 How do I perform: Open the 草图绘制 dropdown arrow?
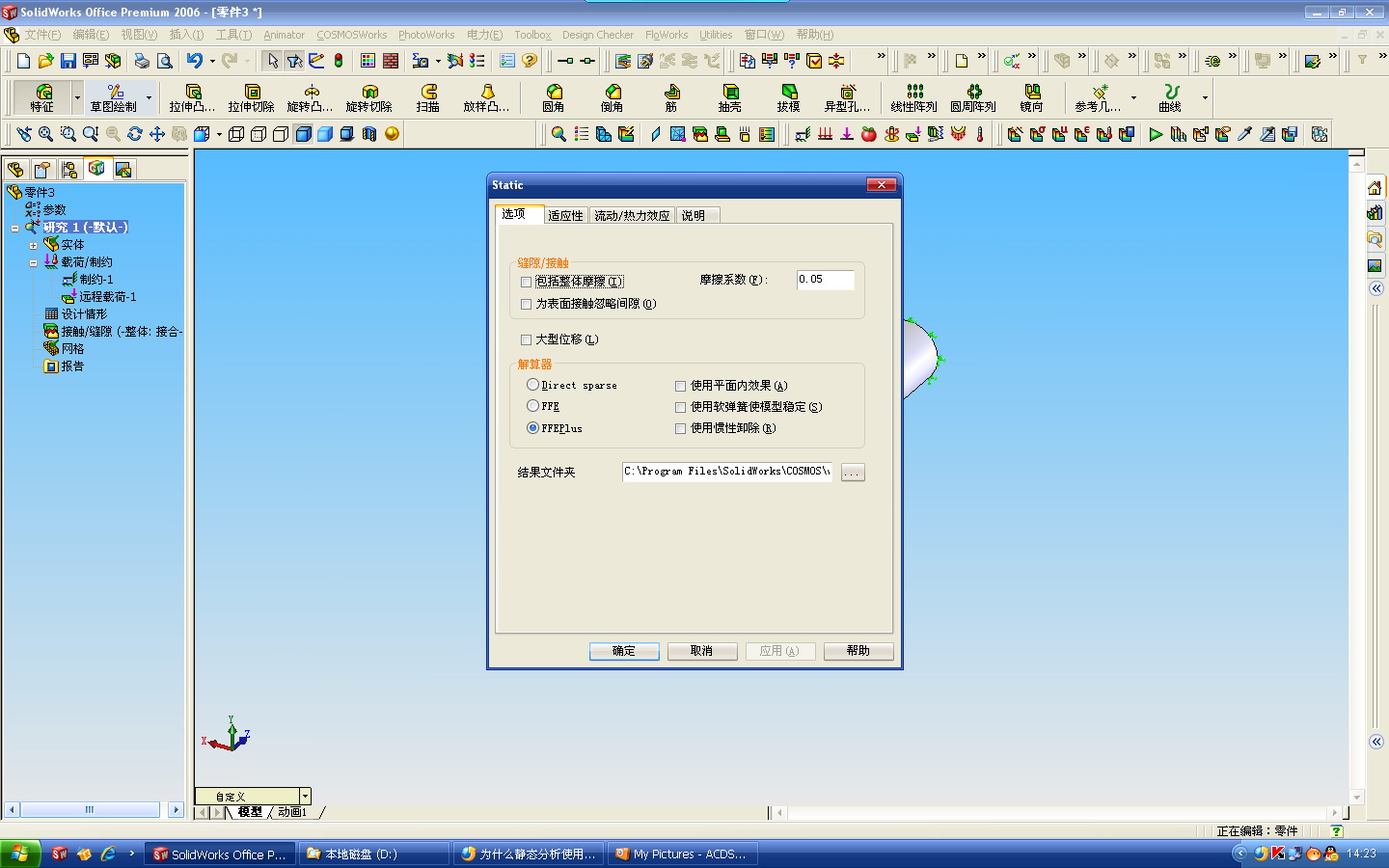point(149,97)
